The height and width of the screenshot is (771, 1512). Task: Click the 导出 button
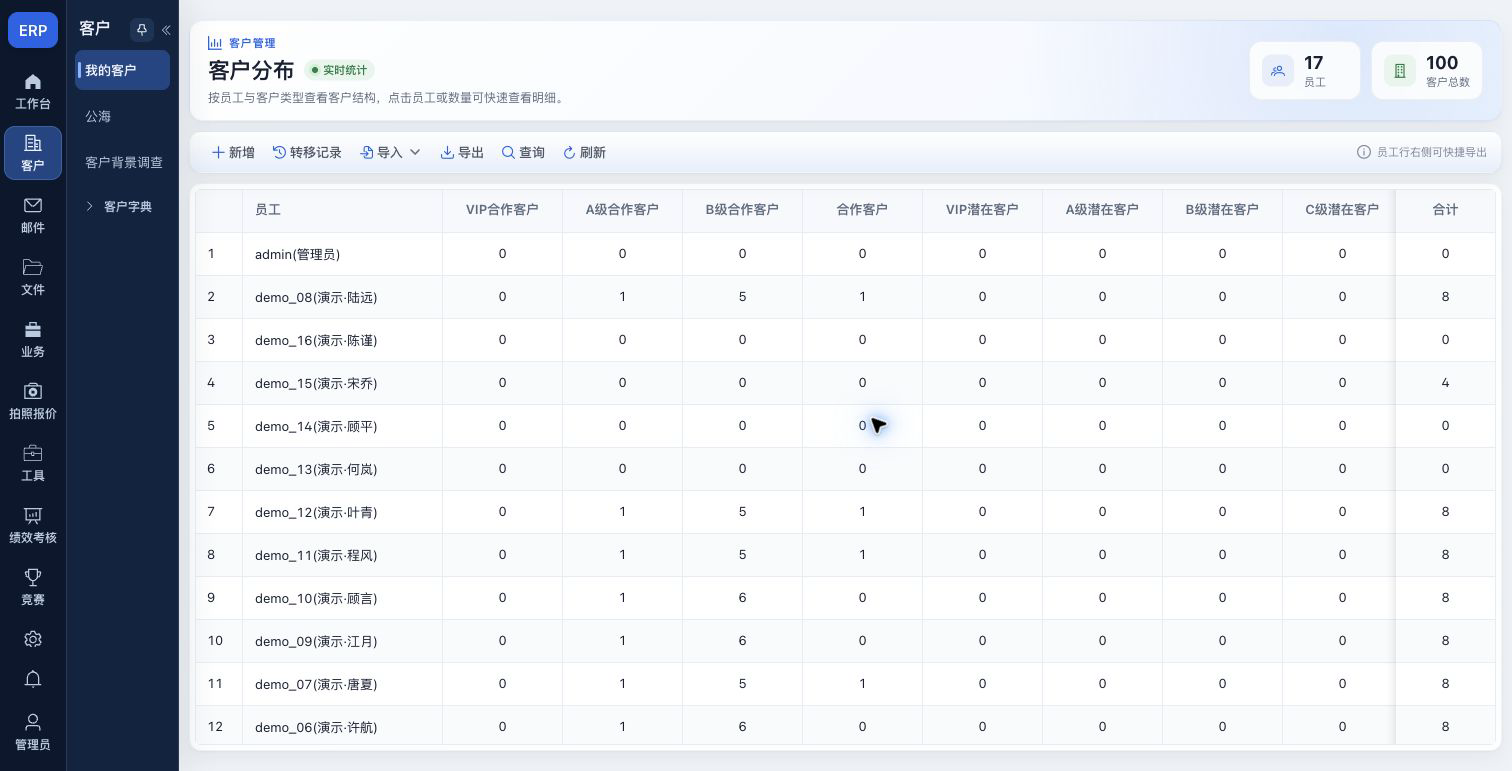[462, 152]
